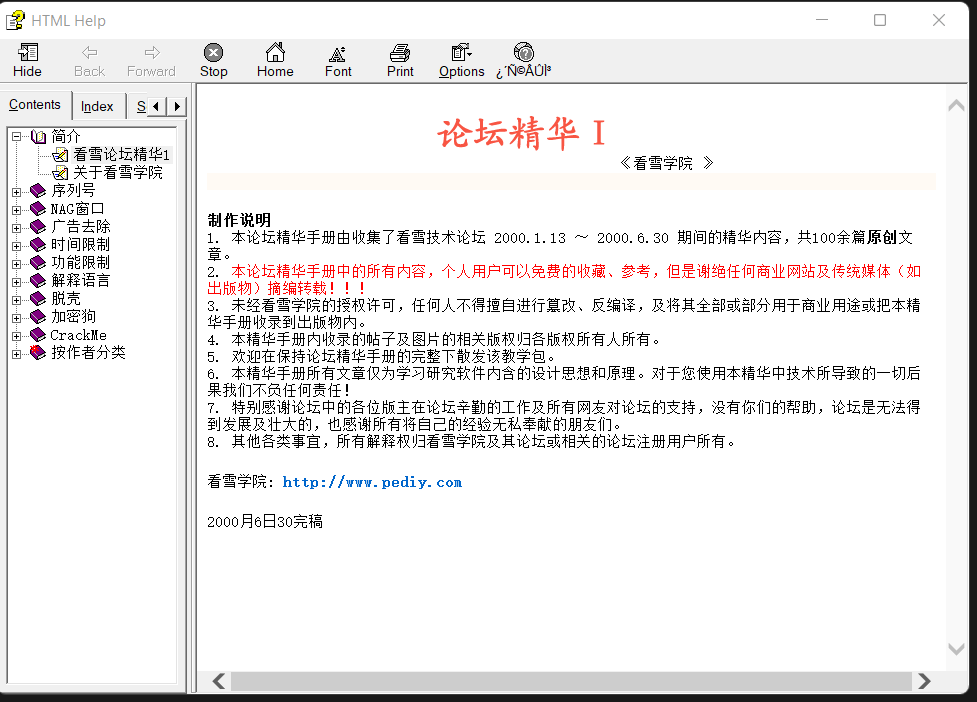
Task: Click the horizontal scrollbar thumb
Action: click(x=571, y=681)
